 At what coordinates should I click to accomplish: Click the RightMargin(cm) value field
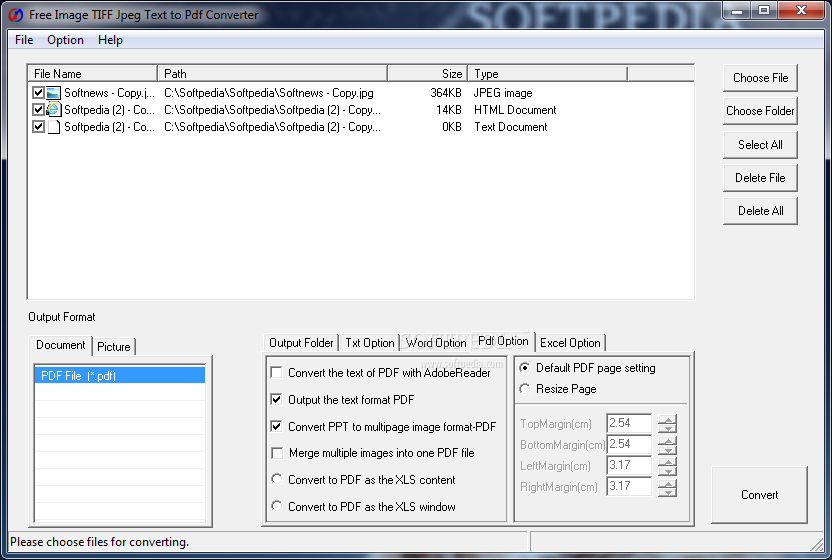pos(629,486)
